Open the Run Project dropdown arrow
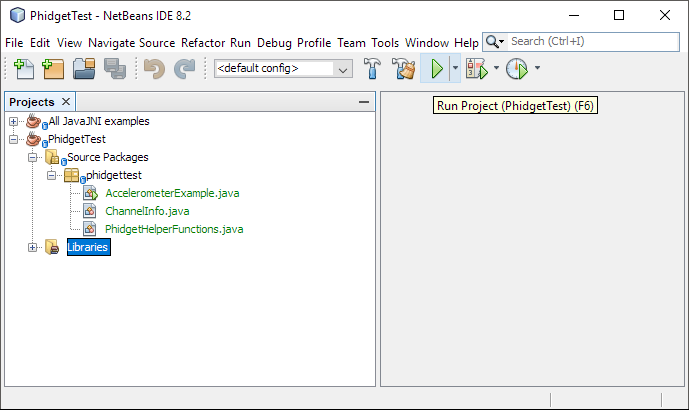689x410 pixels. 455,68
